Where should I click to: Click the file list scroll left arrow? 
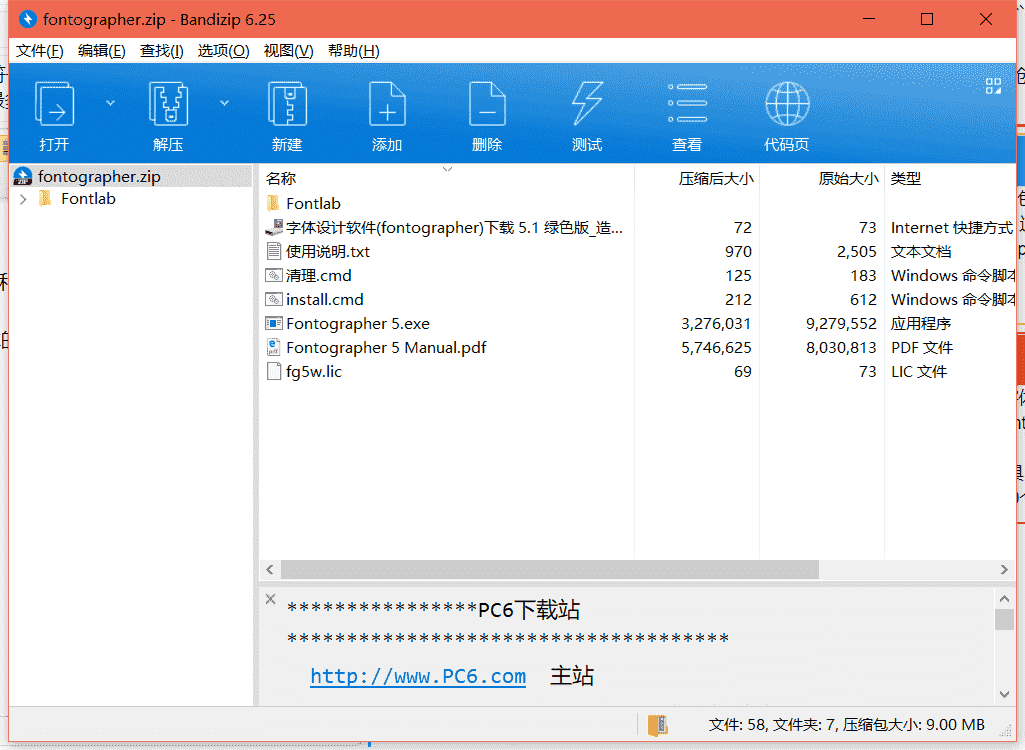(270, 570)
